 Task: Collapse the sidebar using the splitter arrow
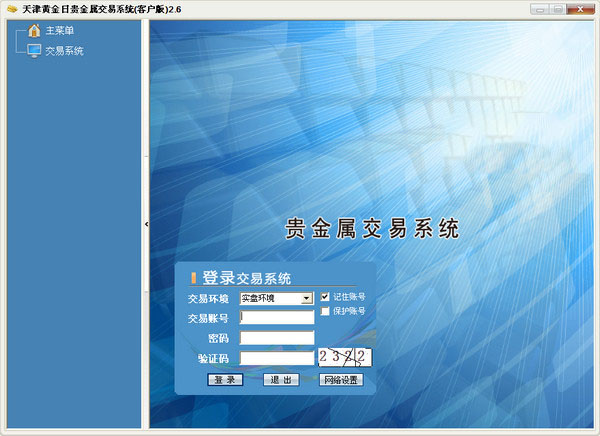(x=146, y=224)
